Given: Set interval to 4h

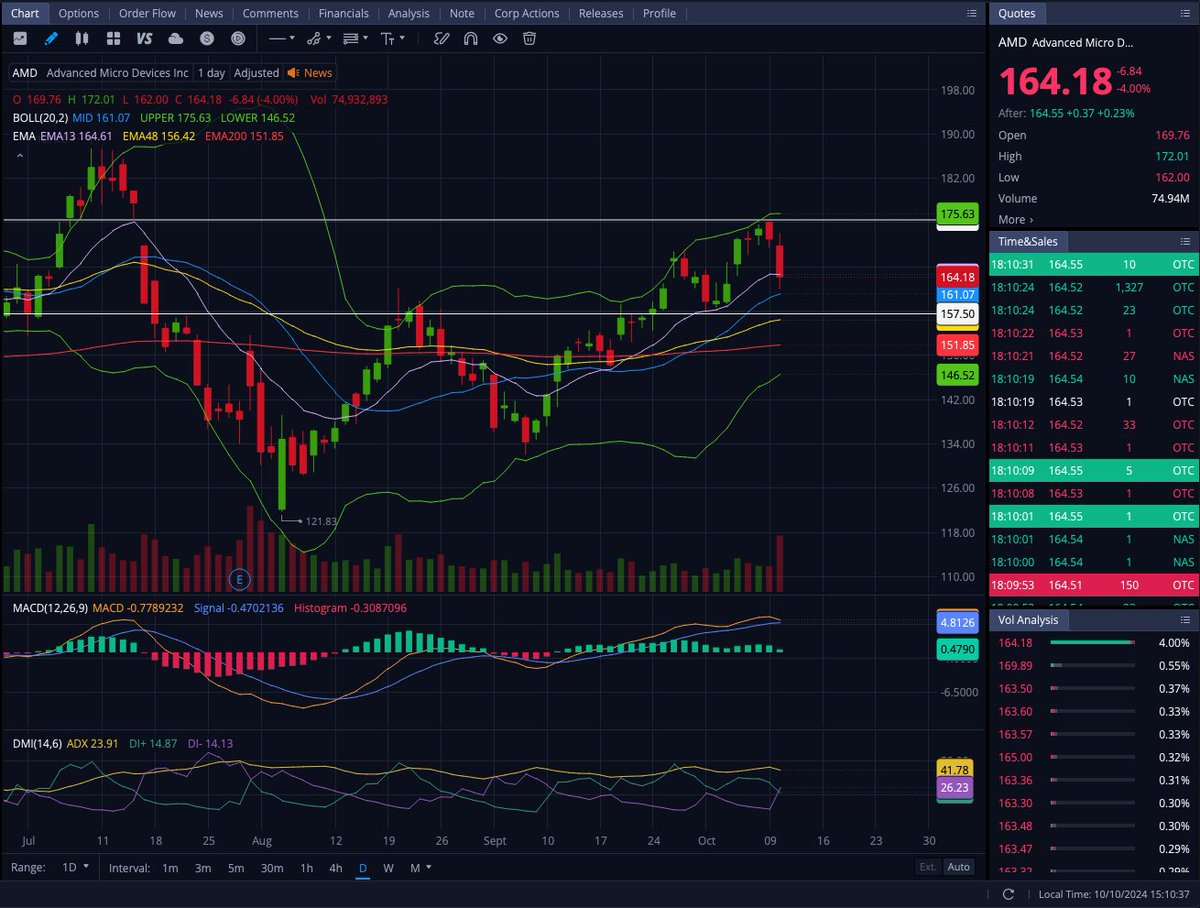Looking at the screenshot, I should (335, 868).
